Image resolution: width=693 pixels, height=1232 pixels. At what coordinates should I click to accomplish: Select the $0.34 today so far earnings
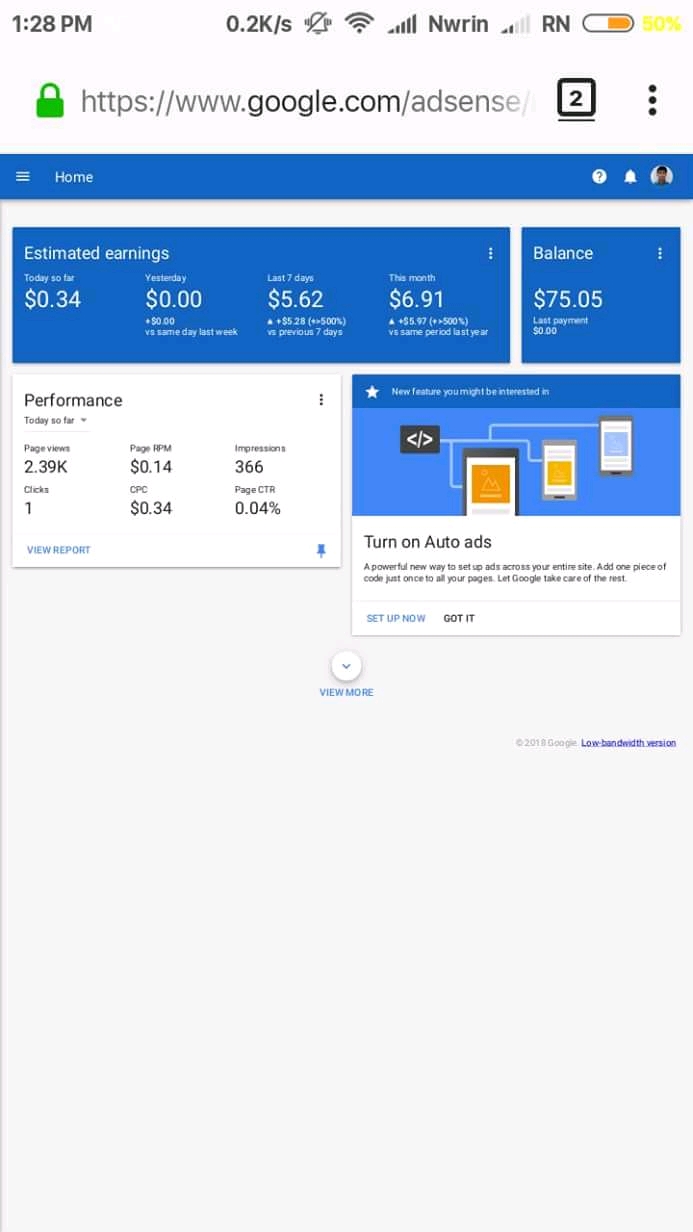53,299
